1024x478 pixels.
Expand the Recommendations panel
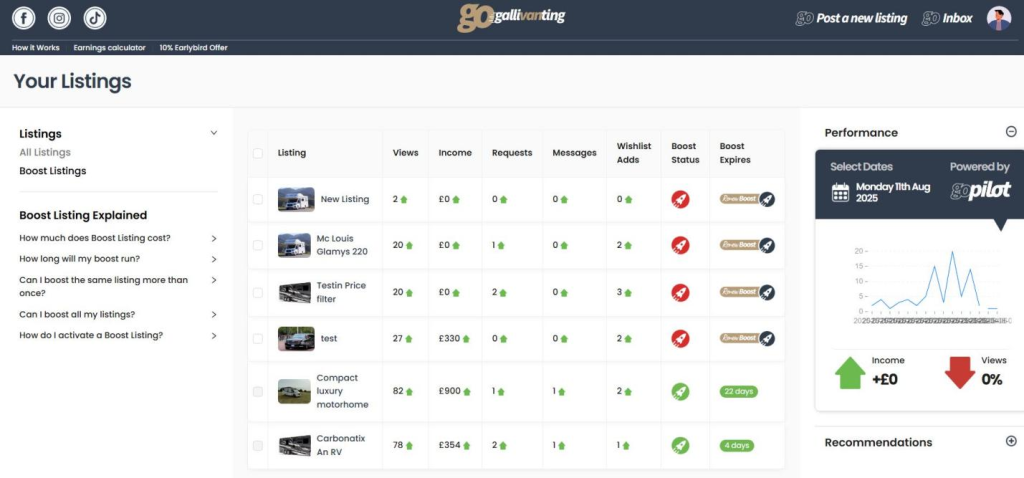coord(1011,441)
